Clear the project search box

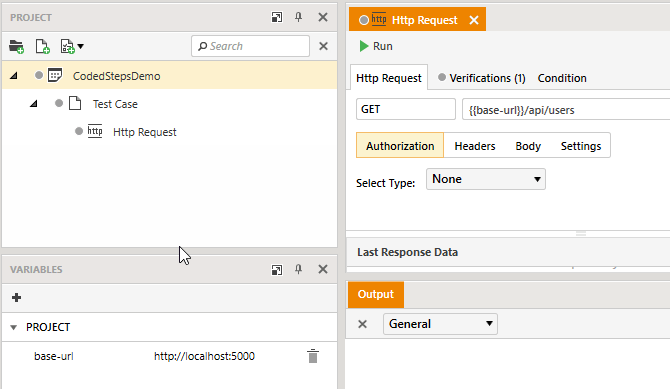pyautogui.click(x=323, y=46)
